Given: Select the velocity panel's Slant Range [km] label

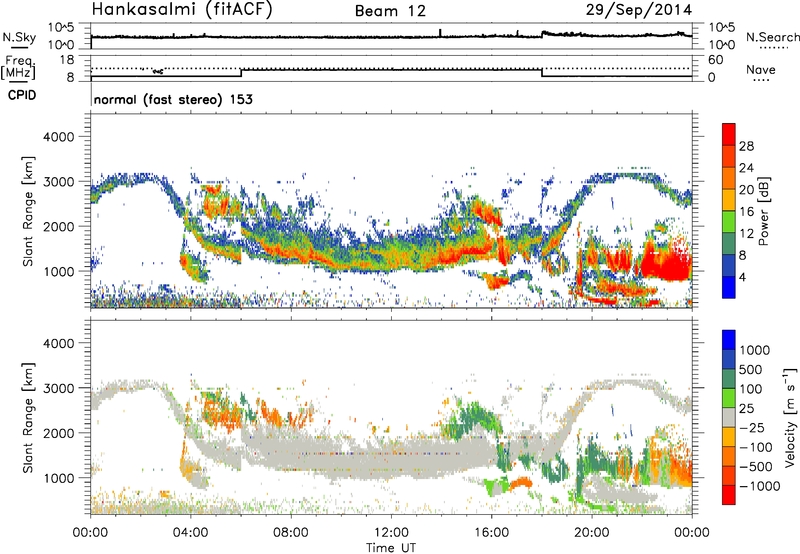Looking at the screenshot, I should (28, 417).
